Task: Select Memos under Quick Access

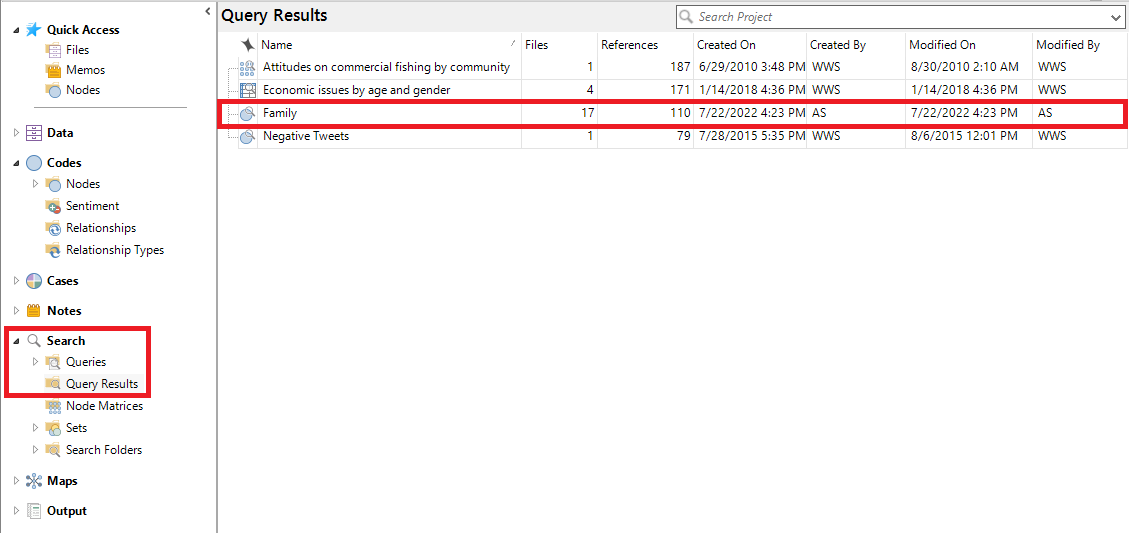Action: [86, 70]
